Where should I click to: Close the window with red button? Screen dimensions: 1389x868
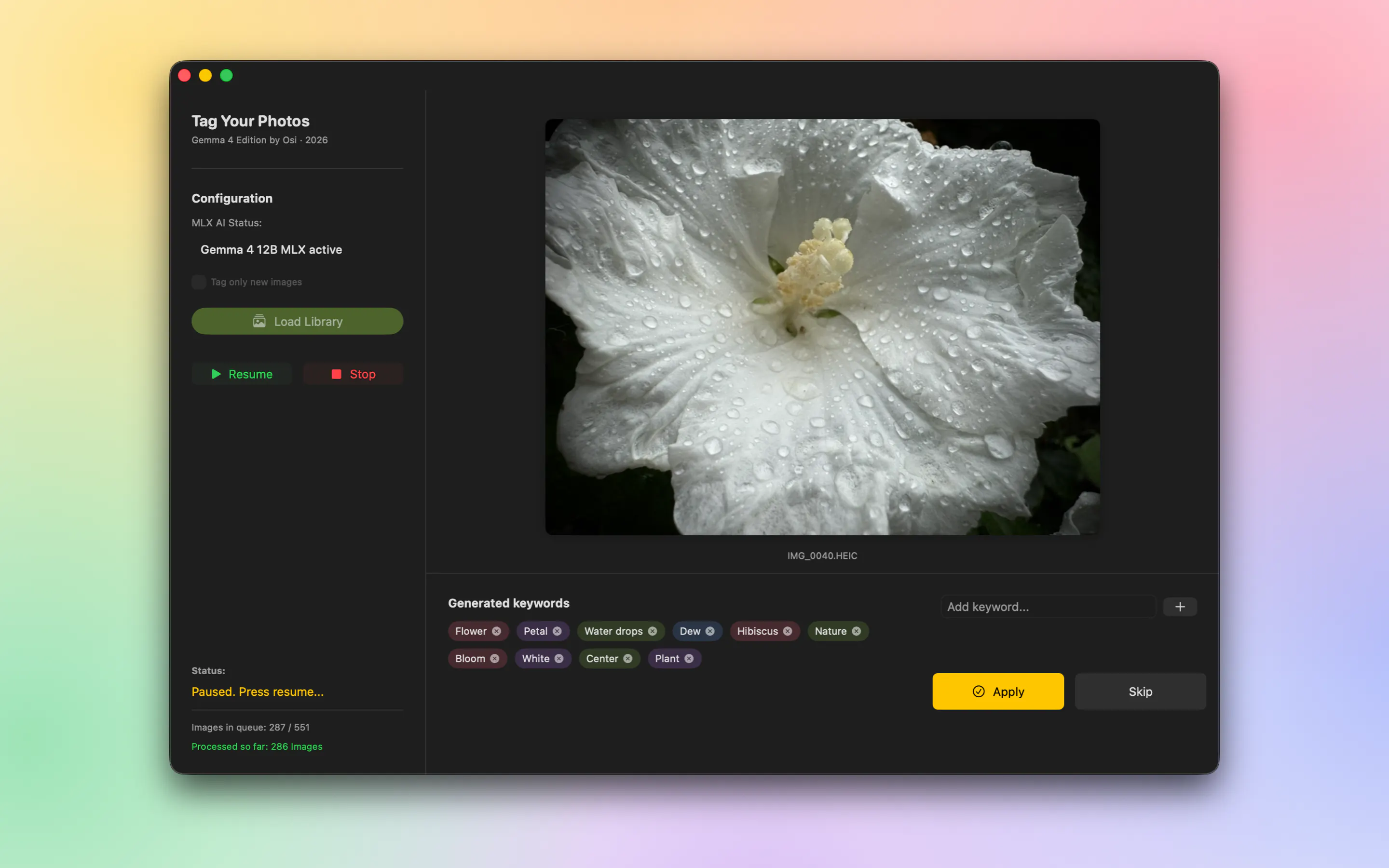click(x=184, y=75)
